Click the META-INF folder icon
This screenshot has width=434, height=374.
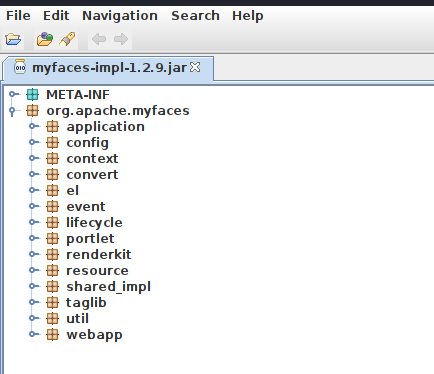(32, 95)
